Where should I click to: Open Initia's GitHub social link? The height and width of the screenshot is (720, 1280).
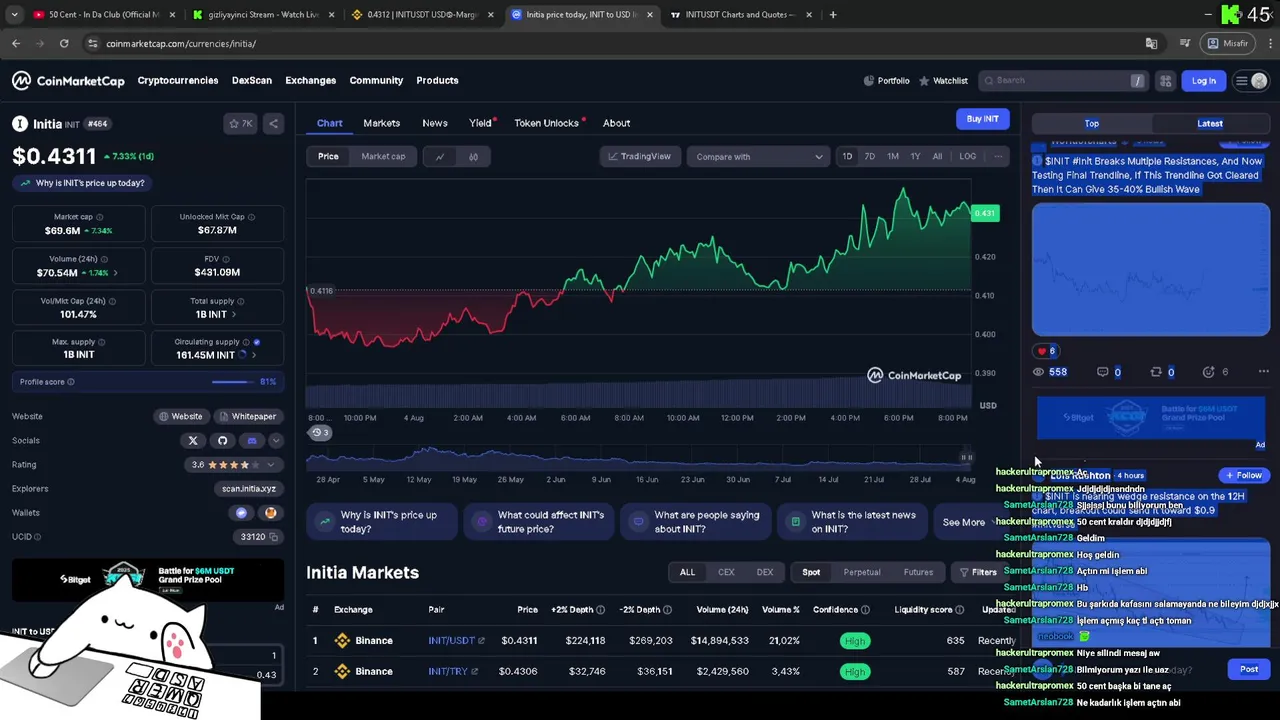(222, 440)
